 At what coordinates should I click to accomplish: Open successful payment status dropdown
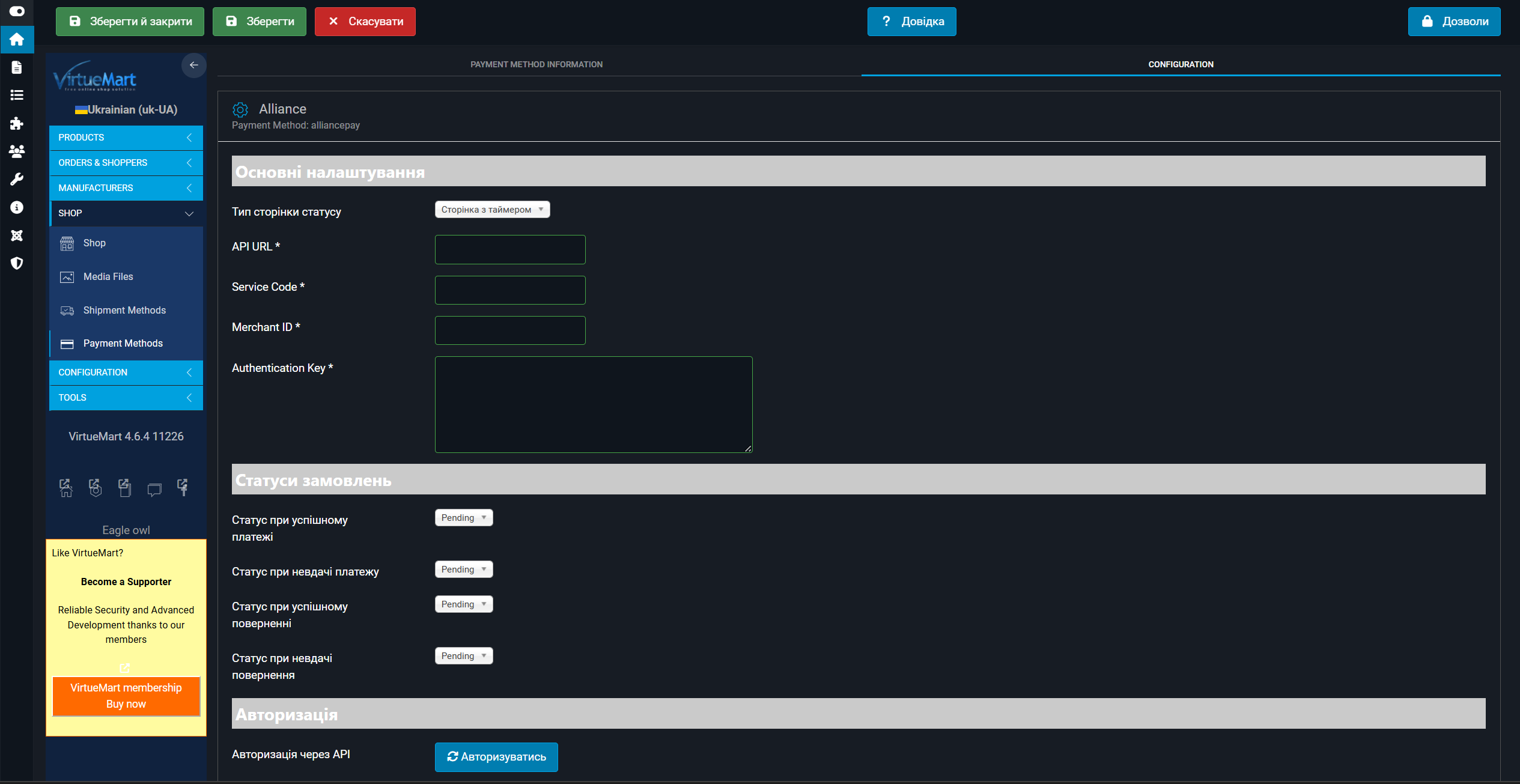[x=463, y=518]
